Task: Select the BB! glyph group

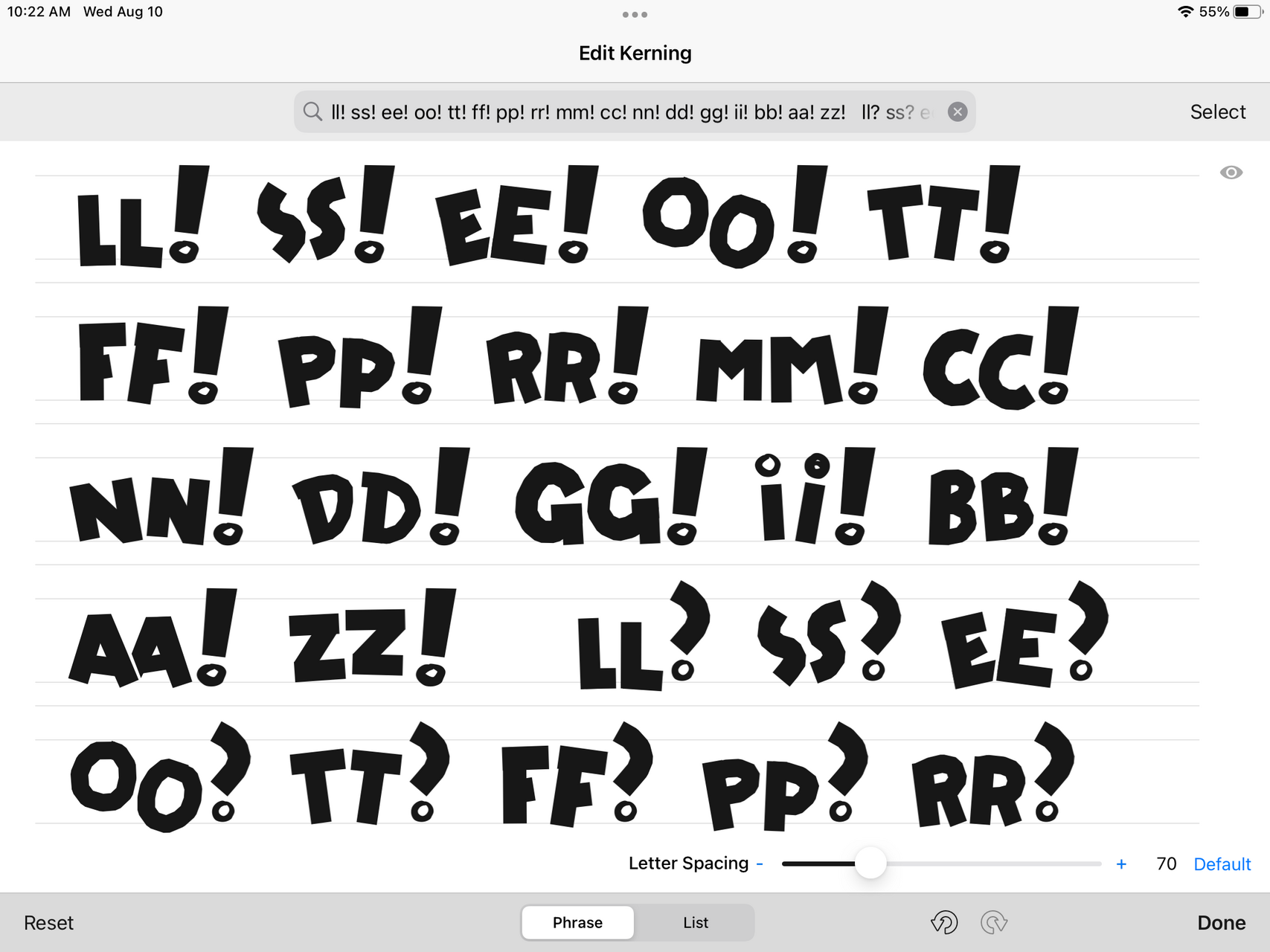Action: click(1003, 497)
